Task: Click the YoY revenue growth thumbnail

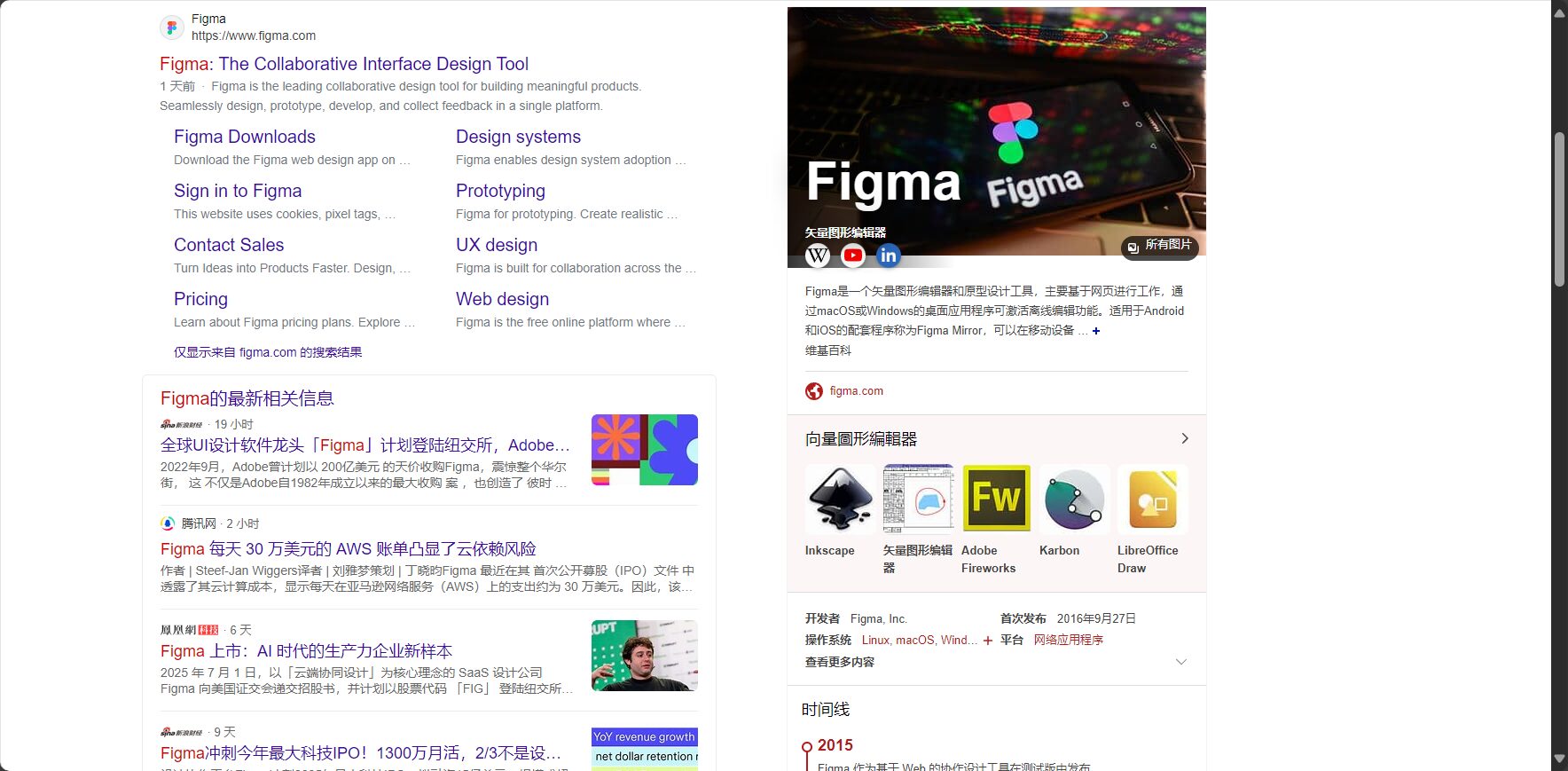Action: click(645, 749)
